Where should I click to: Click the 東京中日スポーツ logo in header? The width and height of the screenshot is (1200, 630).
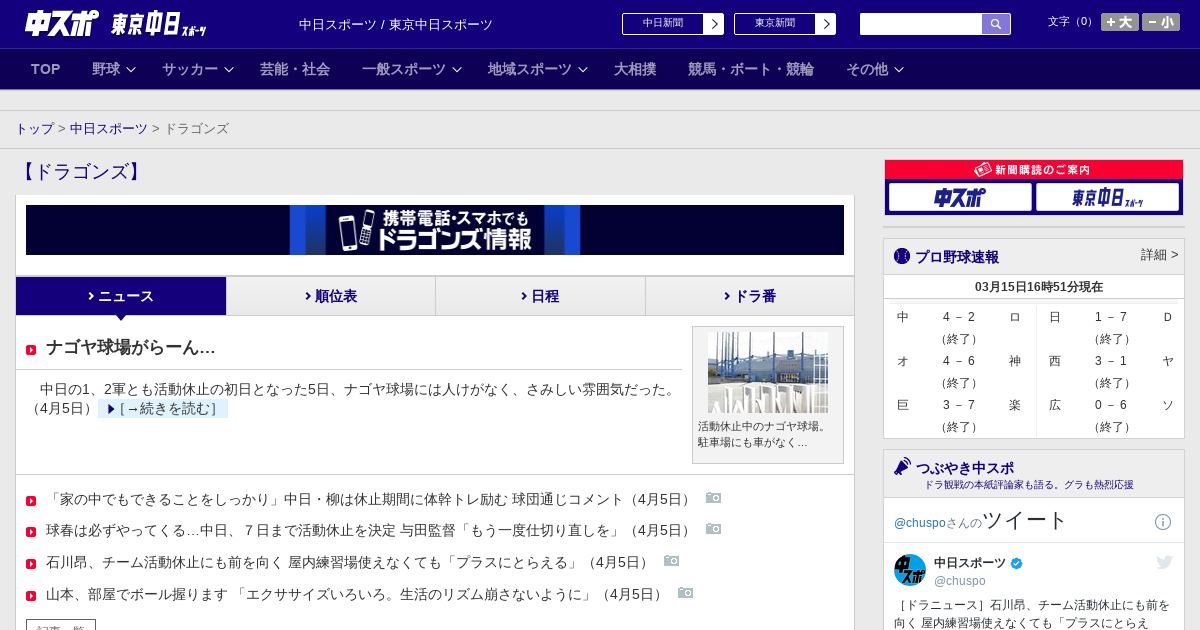(158, 24)
